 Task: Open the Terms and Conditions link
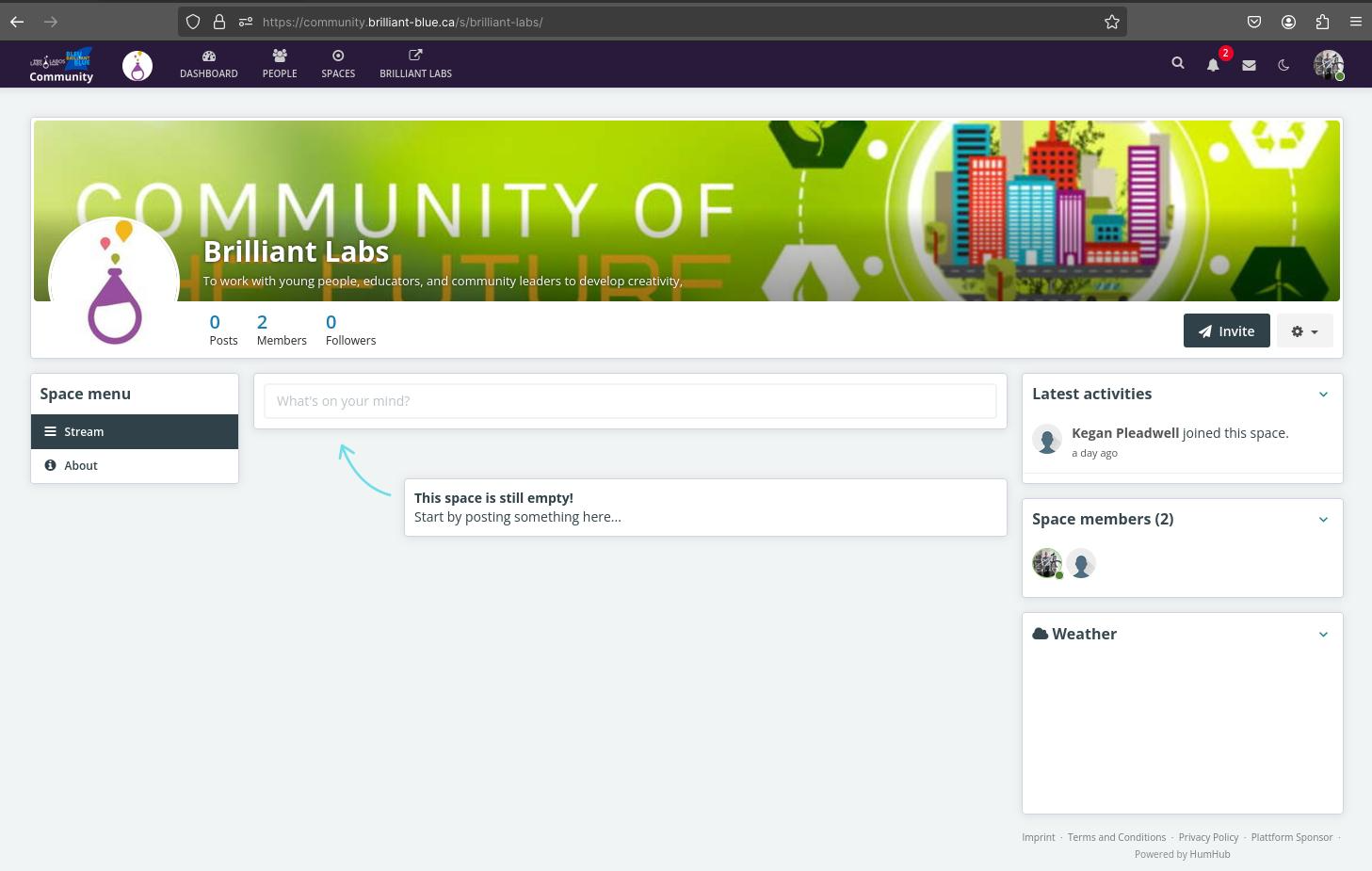tap(1117, 837)
